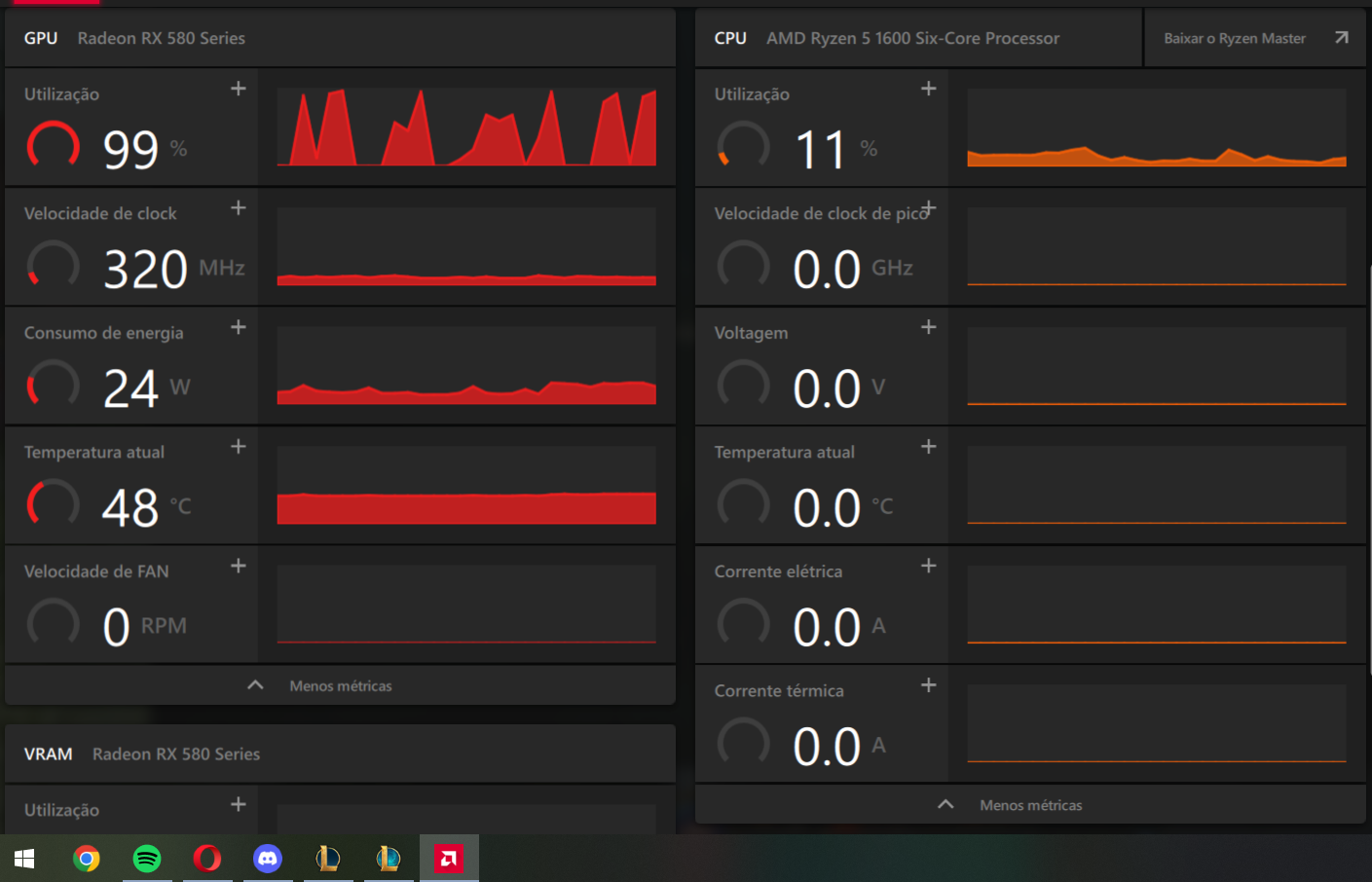Screen dimensions: 1372x882
Task: Click plus next to Corrente térmica
Action: (928, 684)
